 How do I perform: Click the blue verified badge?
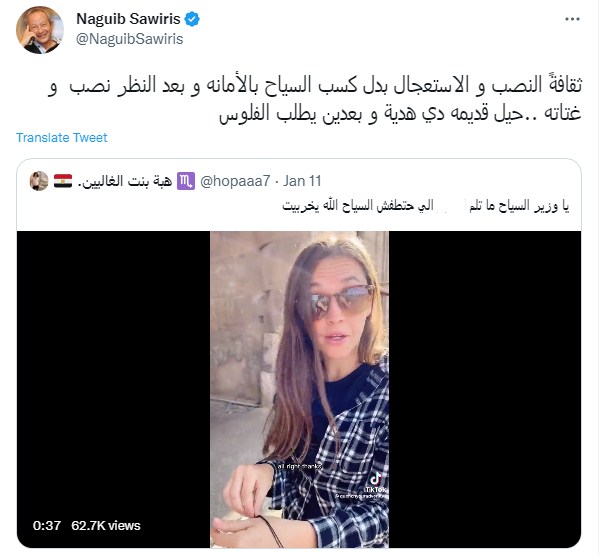[192, 19]
